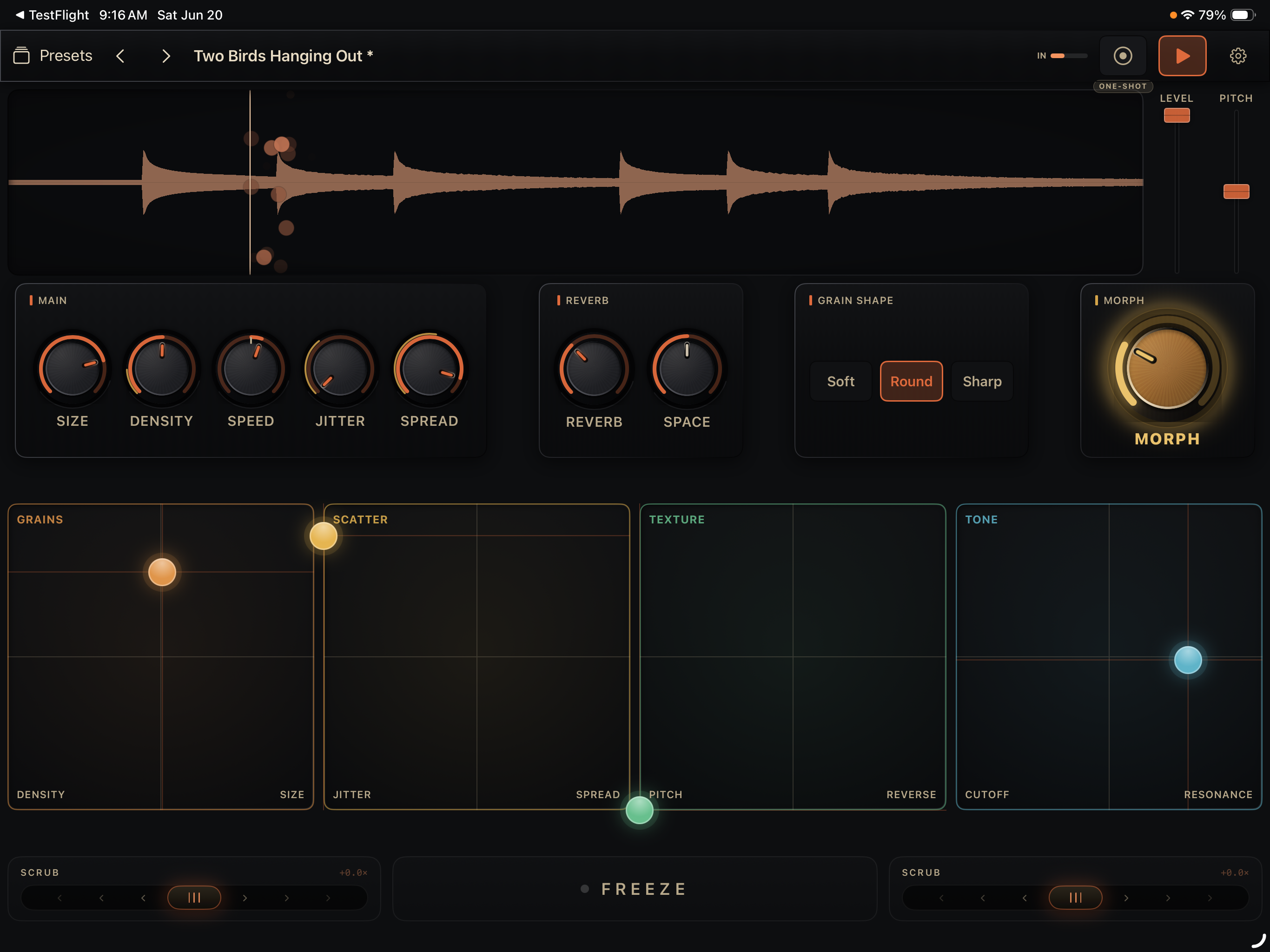This screenshot has width=1270, height=952.
Task: Click left SCRUB slowest forward arrow
Action: 245,898
